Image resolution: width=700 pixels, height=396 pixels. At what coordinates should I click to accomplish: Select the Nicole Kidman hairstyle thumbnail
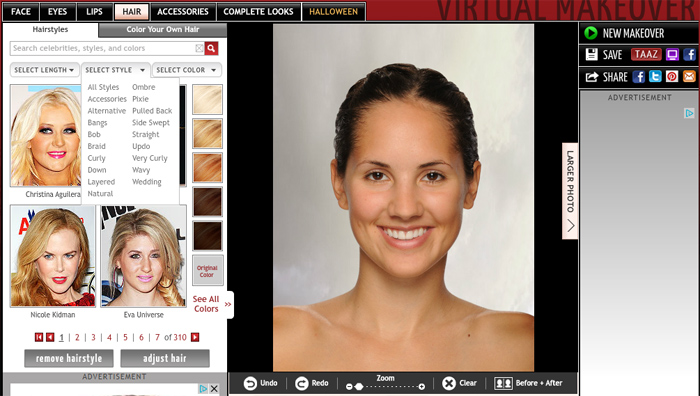click(x=53, y=256)
